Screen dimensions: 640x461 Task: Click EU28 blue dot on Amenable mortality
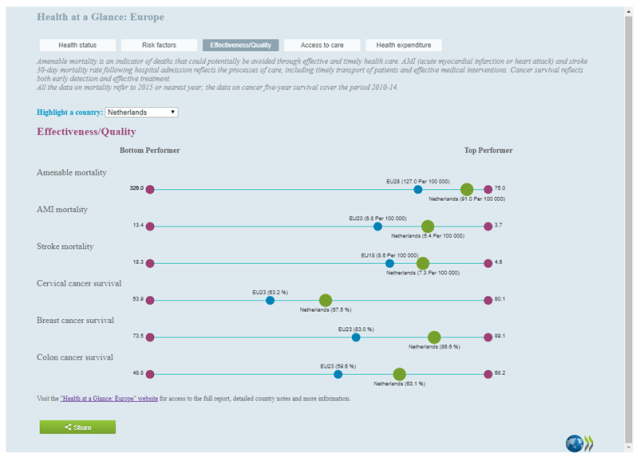(418, 189)
